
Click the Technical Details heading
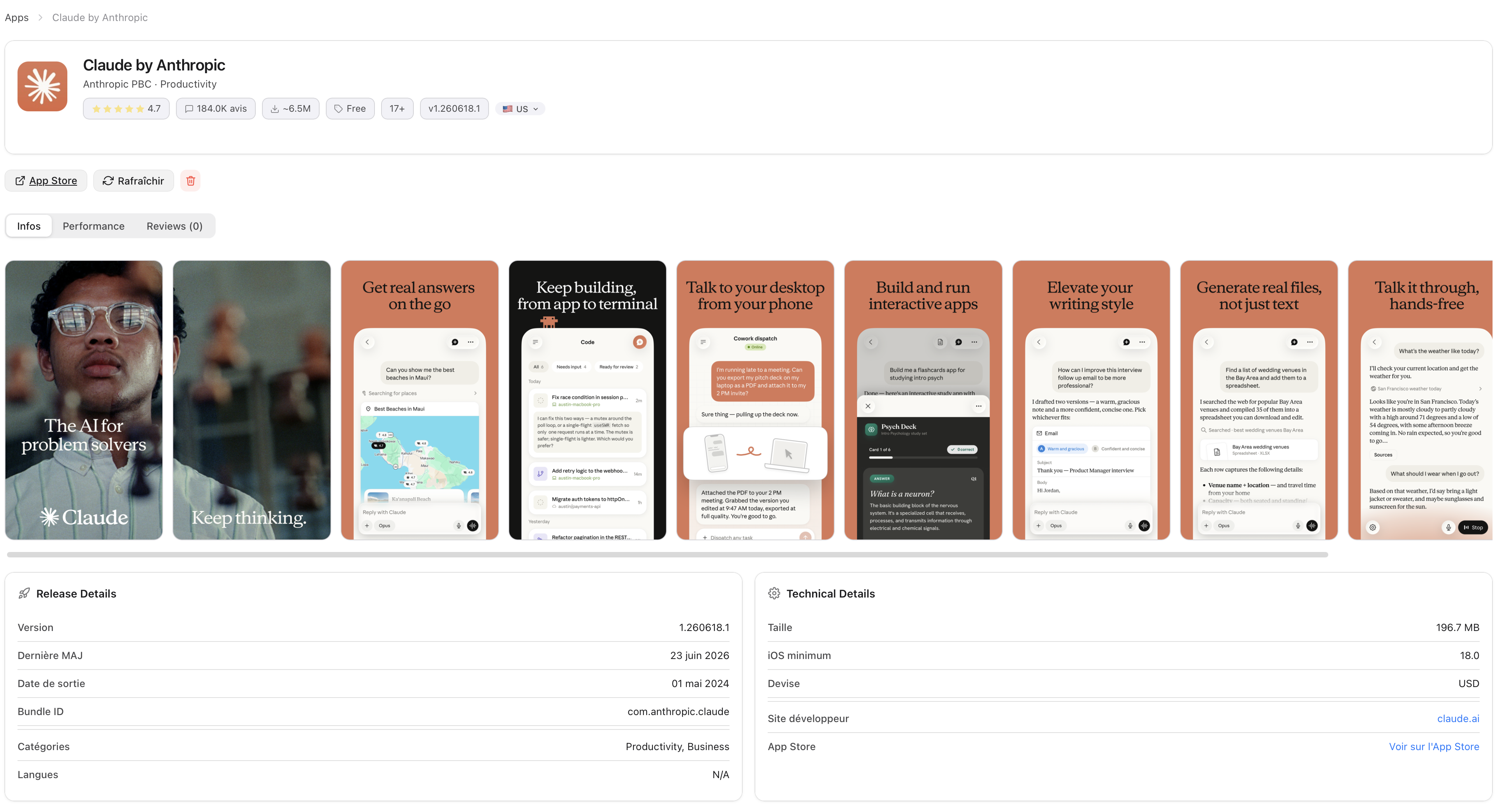tap(830, 594)
